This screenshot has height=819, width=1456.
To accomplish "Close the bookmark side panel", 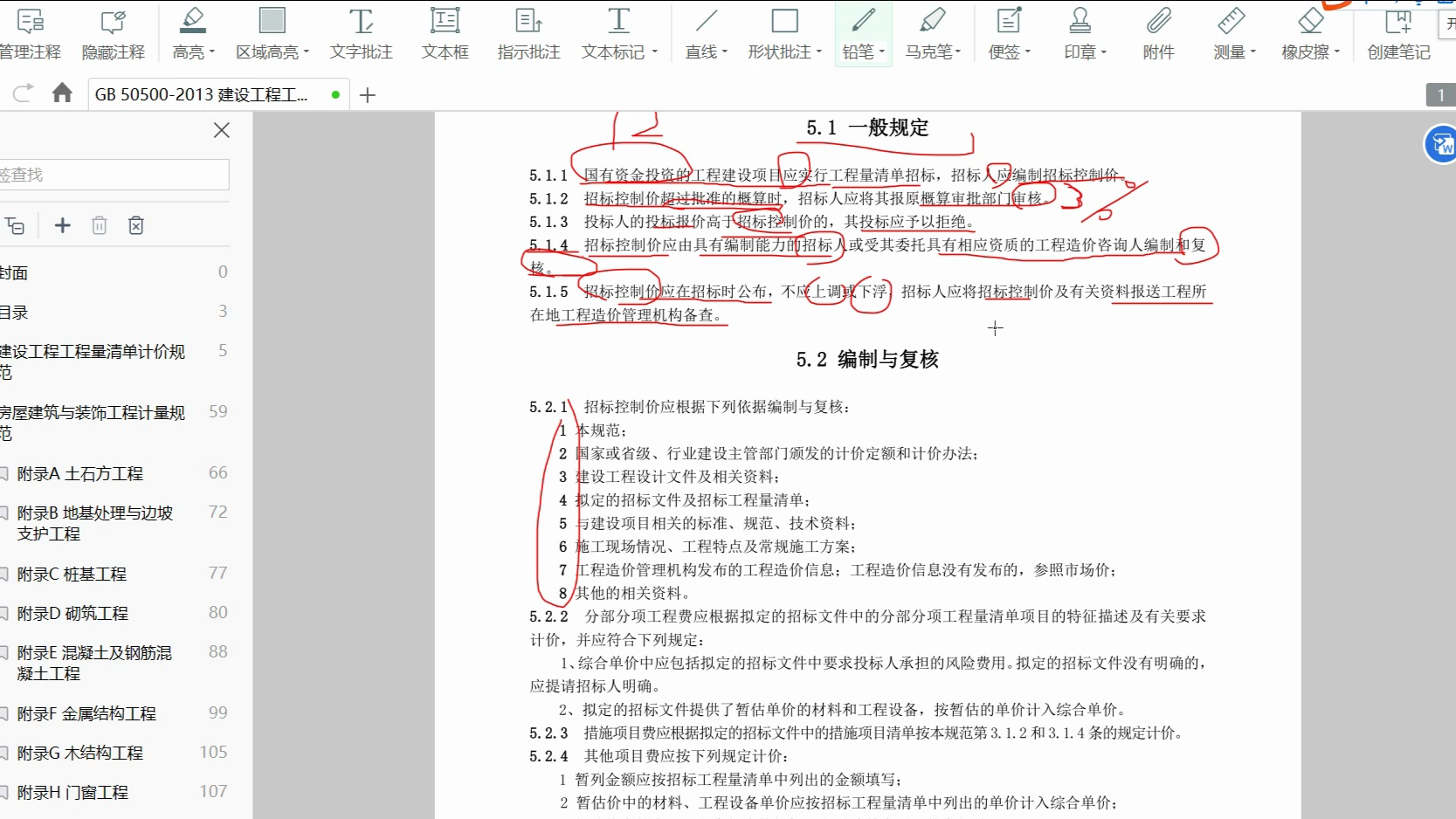I will pos(222,130).
